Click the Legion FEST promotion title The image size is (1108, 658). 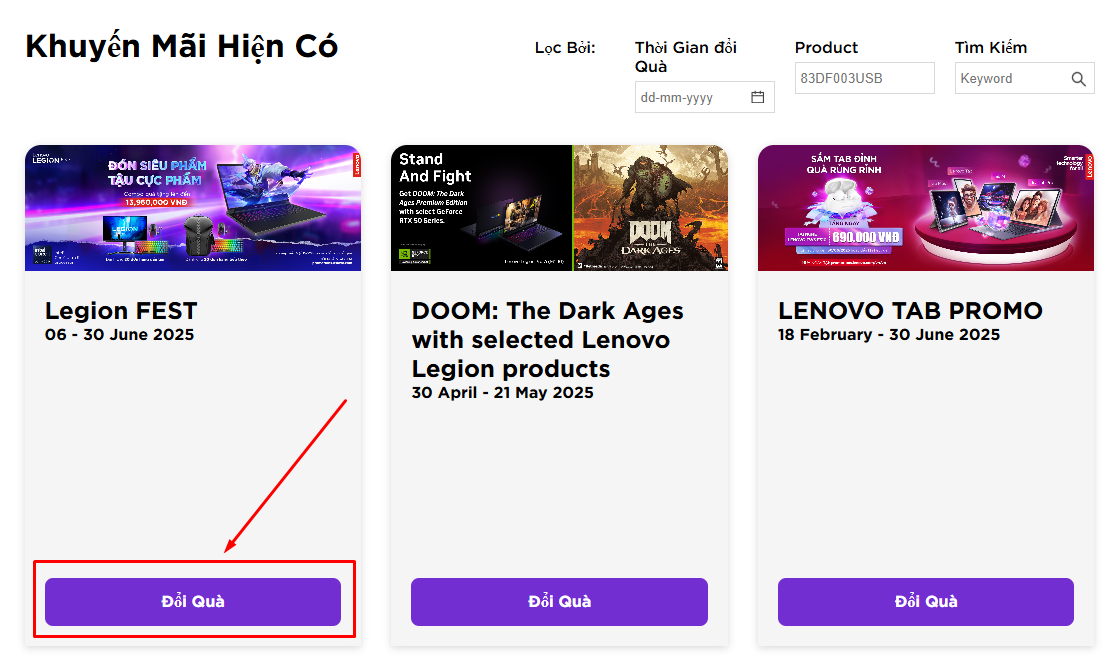point(121,310)
